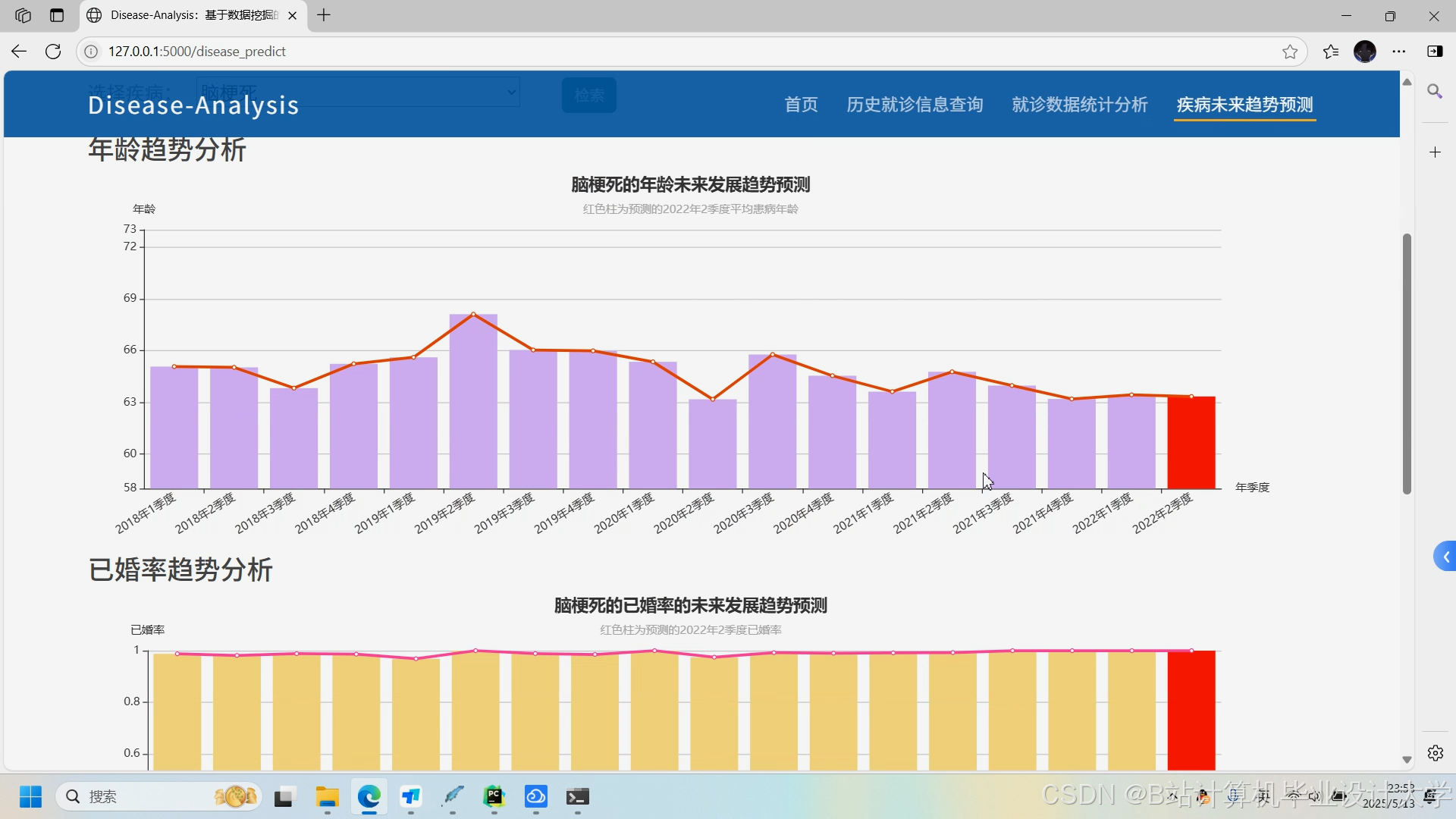Click the red 2022年2季度 age forecast bar
1456x819 pixels.
pyautogui.click(x=1191, y=444)
